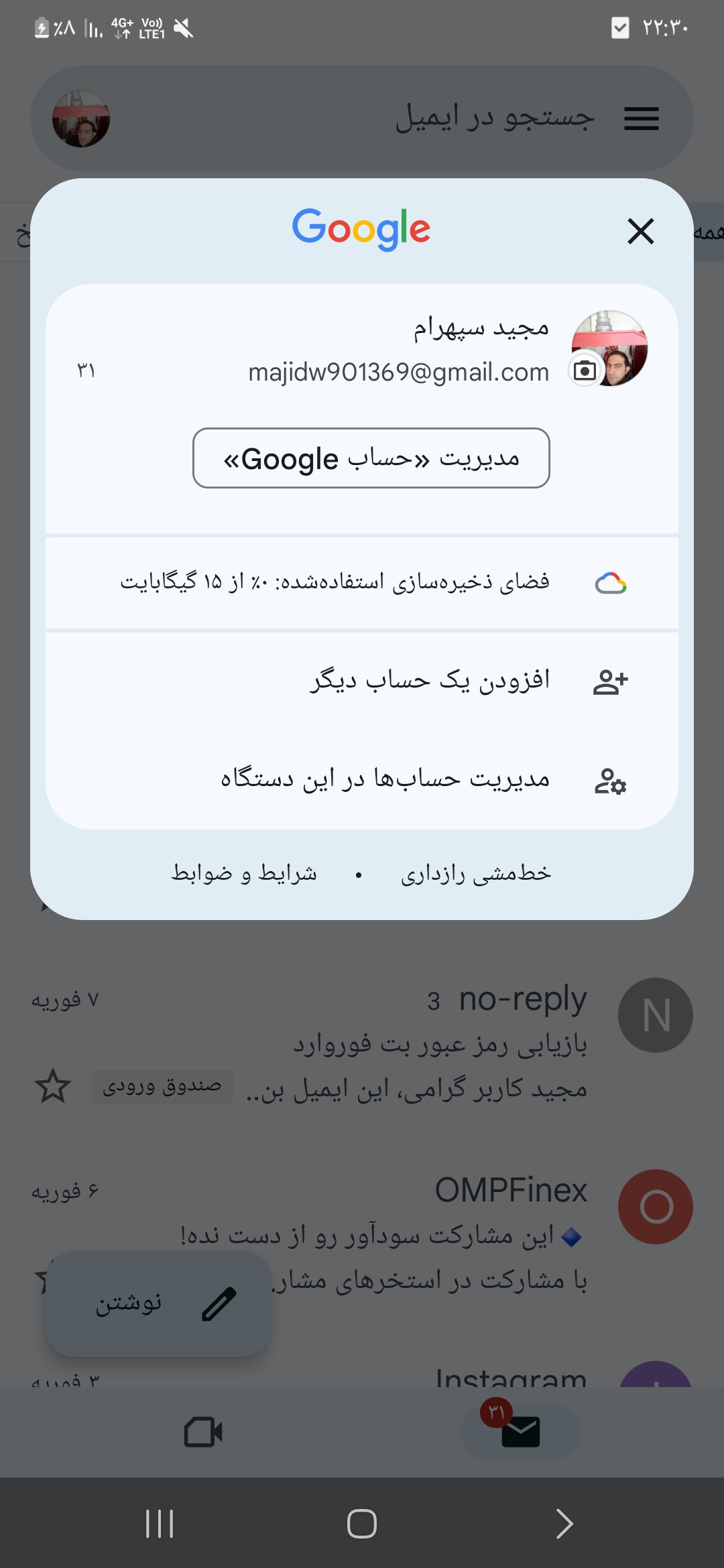Select storage used 0% of 15 GB
The width and height of the screenshot is (724, 1568).
click(362, 583)
